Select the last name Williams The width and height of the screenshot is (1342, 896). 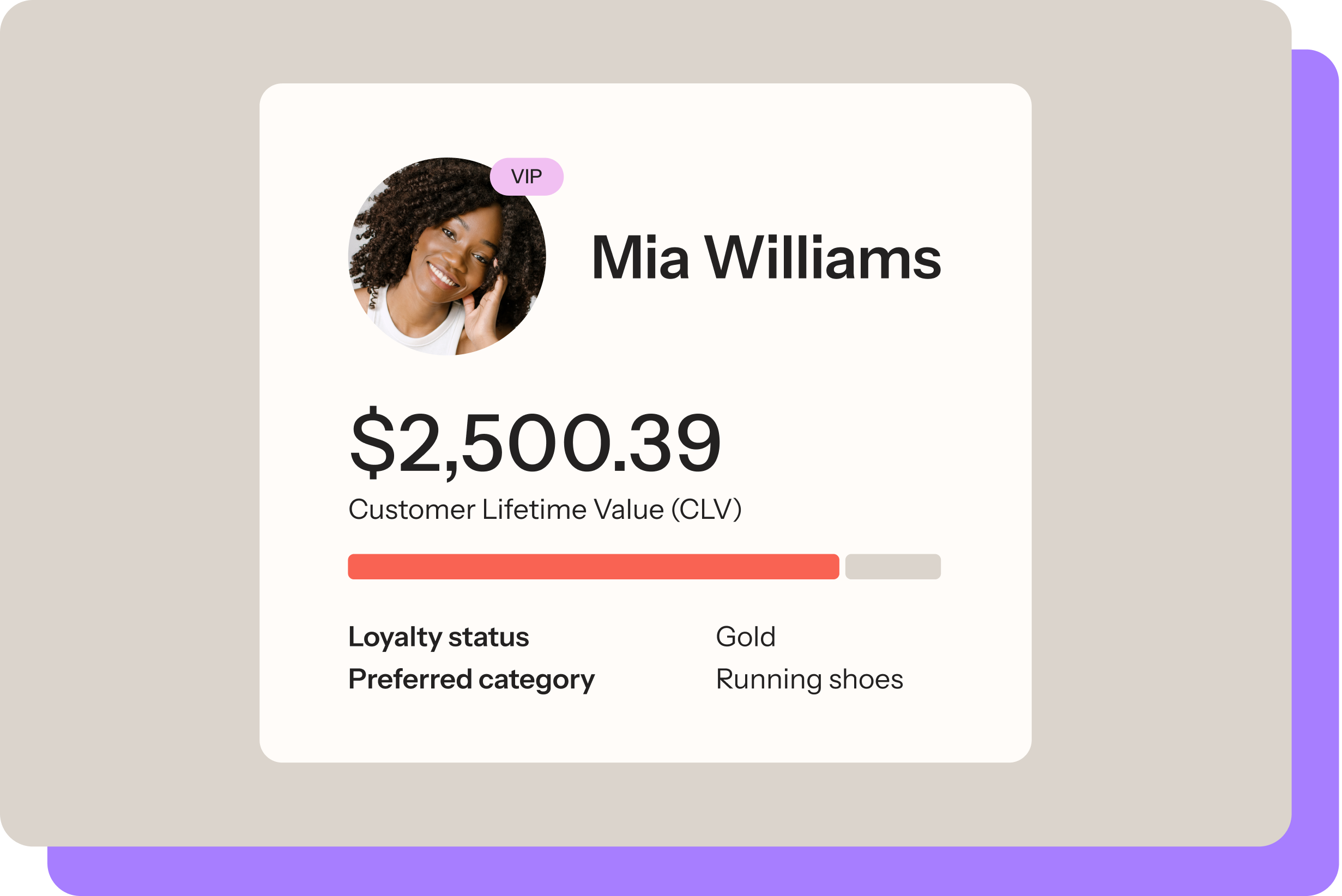[x=823, y=258]
